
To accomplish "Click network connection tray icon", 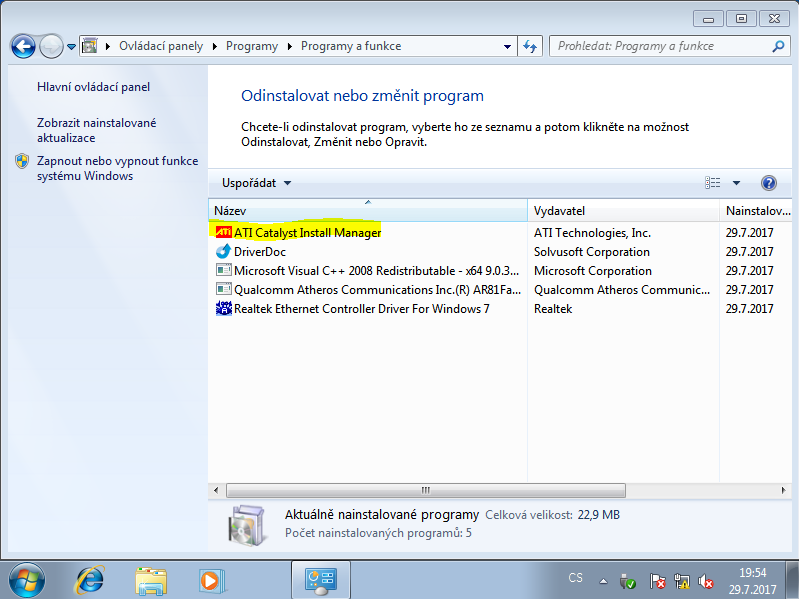I will [682, 581].
